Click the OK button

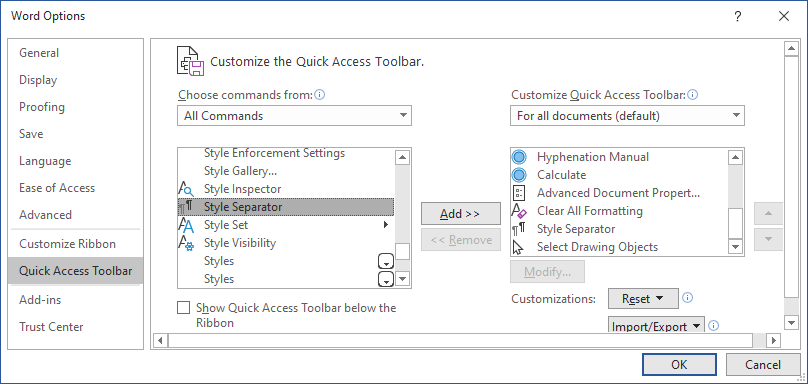point(679,364)
